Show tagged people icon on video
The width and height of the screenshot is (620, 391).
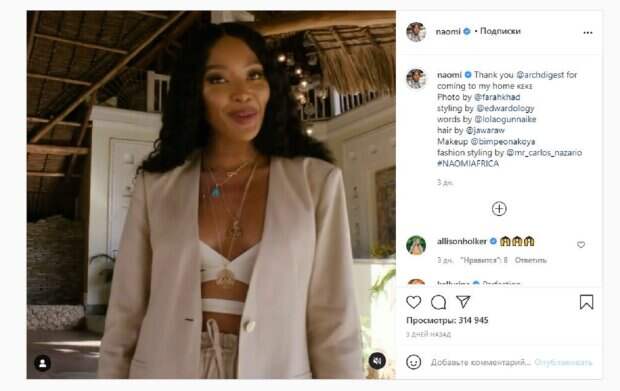(x=42, y=363)
